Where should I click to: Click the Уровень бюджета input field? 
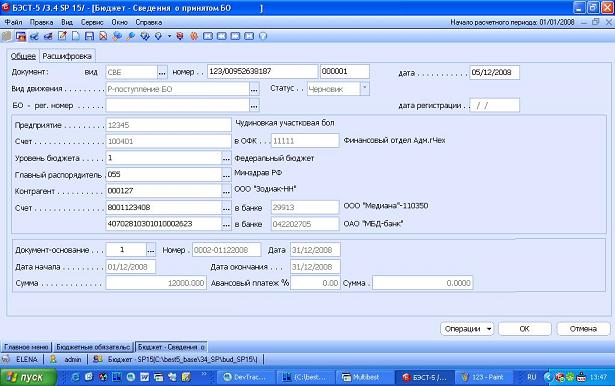pyautogui.click(x=164, y=158)
